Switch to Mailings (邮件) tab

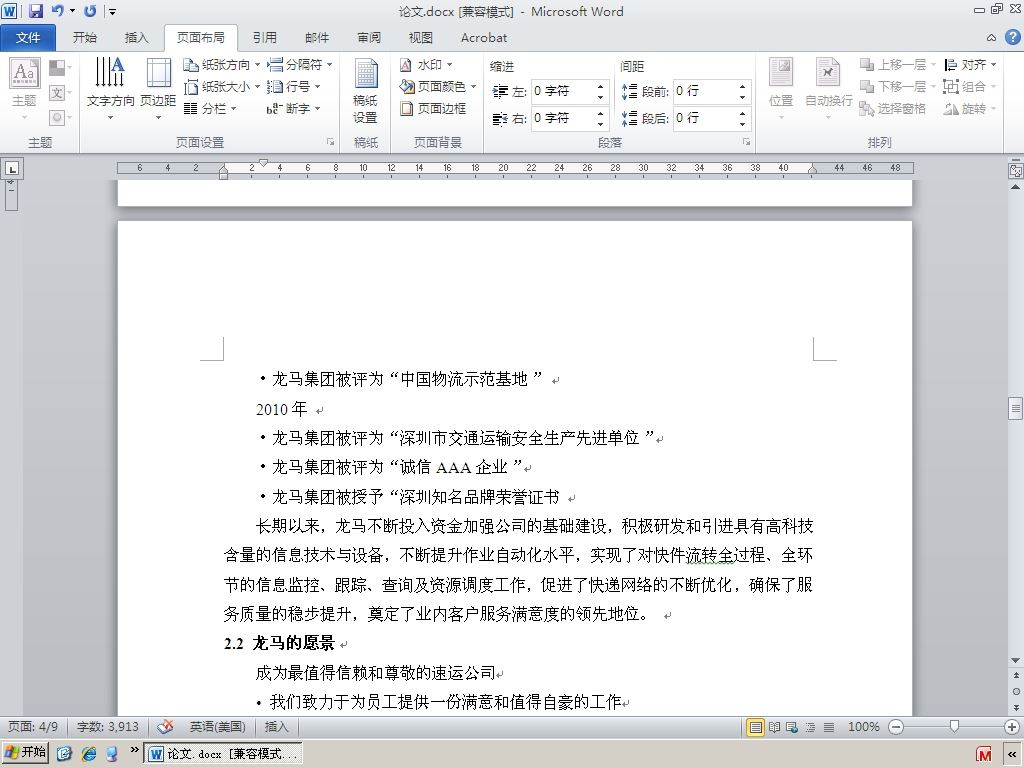point(317,38)
